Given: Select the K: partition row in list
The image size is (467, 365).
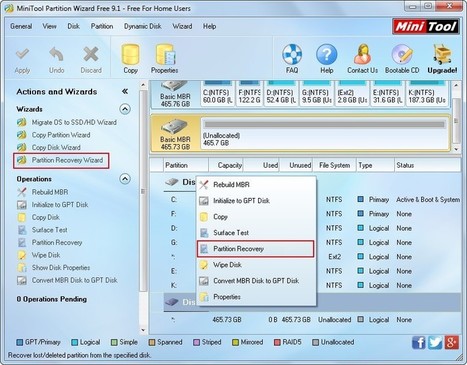Looking at the screenshot, I should [312, 285].
